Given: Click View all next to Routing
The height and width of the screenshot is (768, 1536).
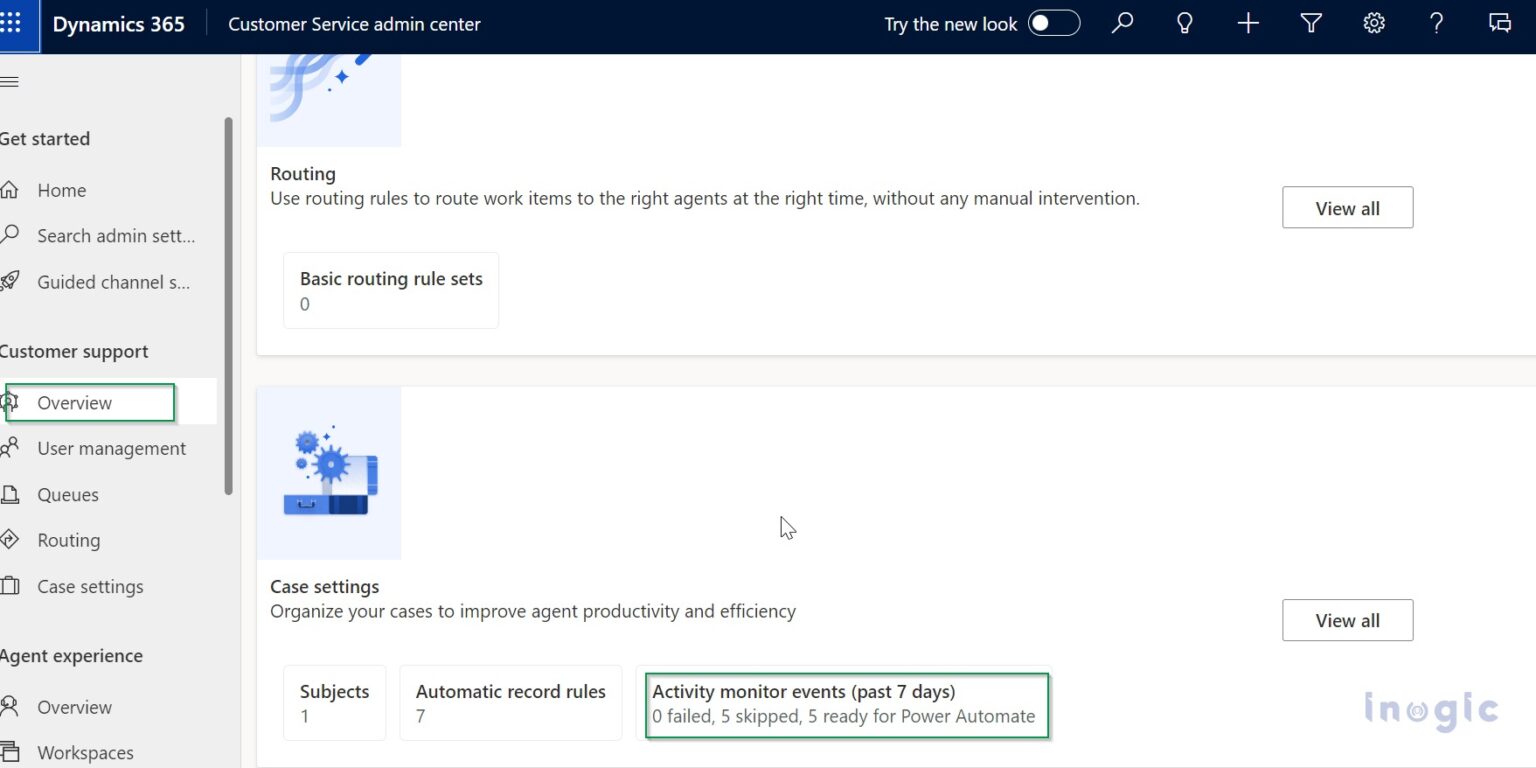Looking at the screenshot, I should [1347, 207].
